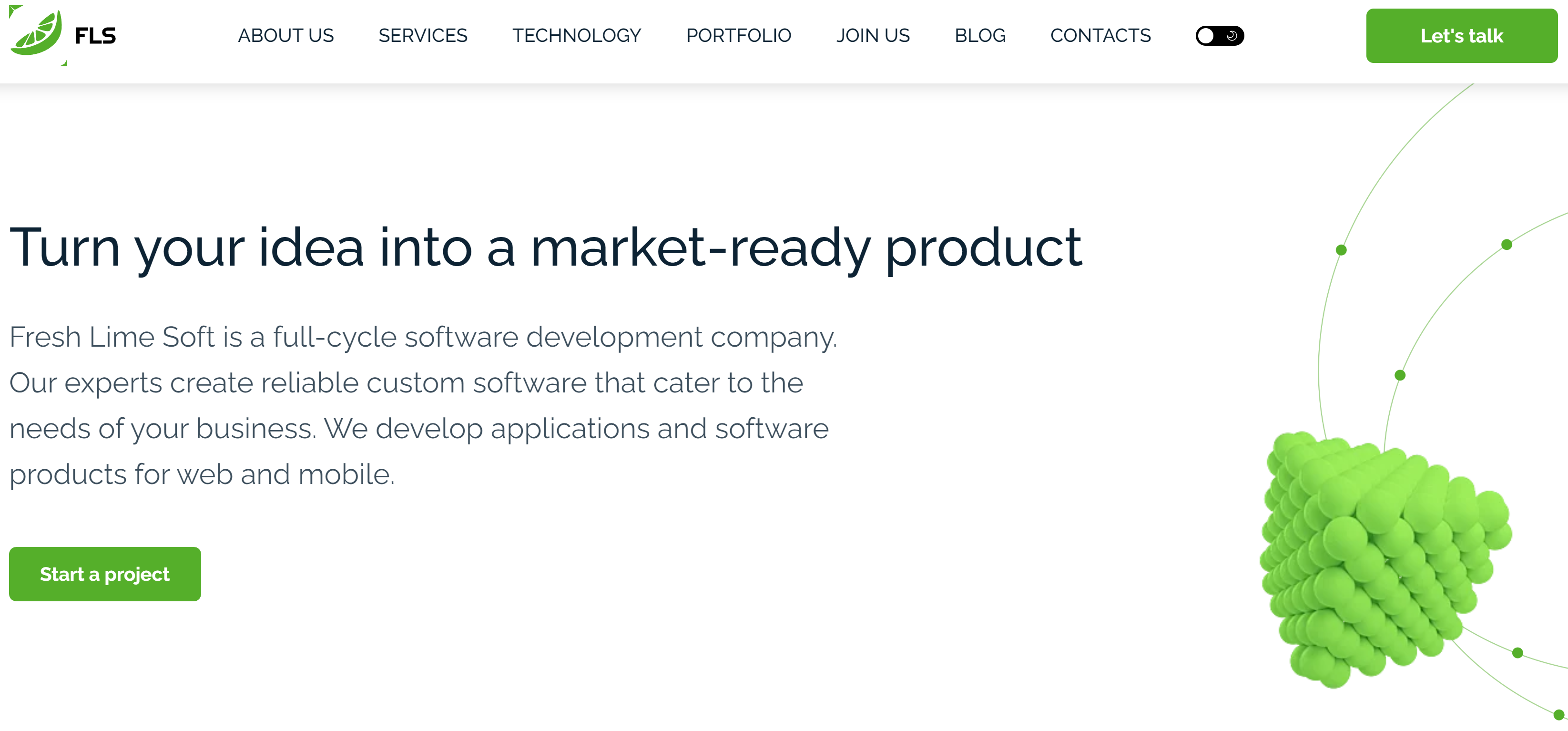
Task: Click the paragraph beginning 'Fresh Lime Soft is a full-cycle'
Action: pos(424,406)
